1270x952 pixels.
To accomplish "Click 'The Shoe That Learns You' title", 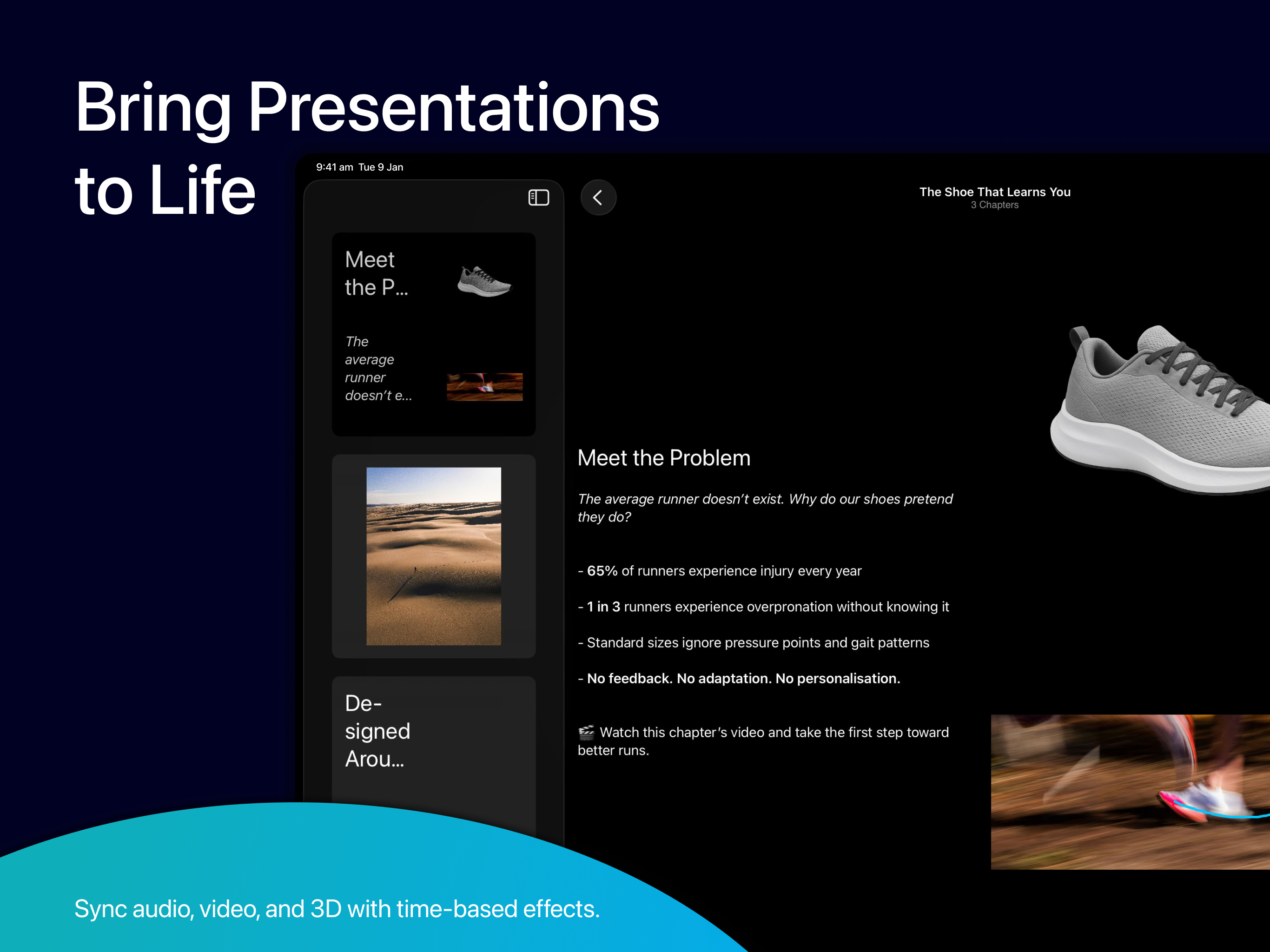I will [994, 192].
